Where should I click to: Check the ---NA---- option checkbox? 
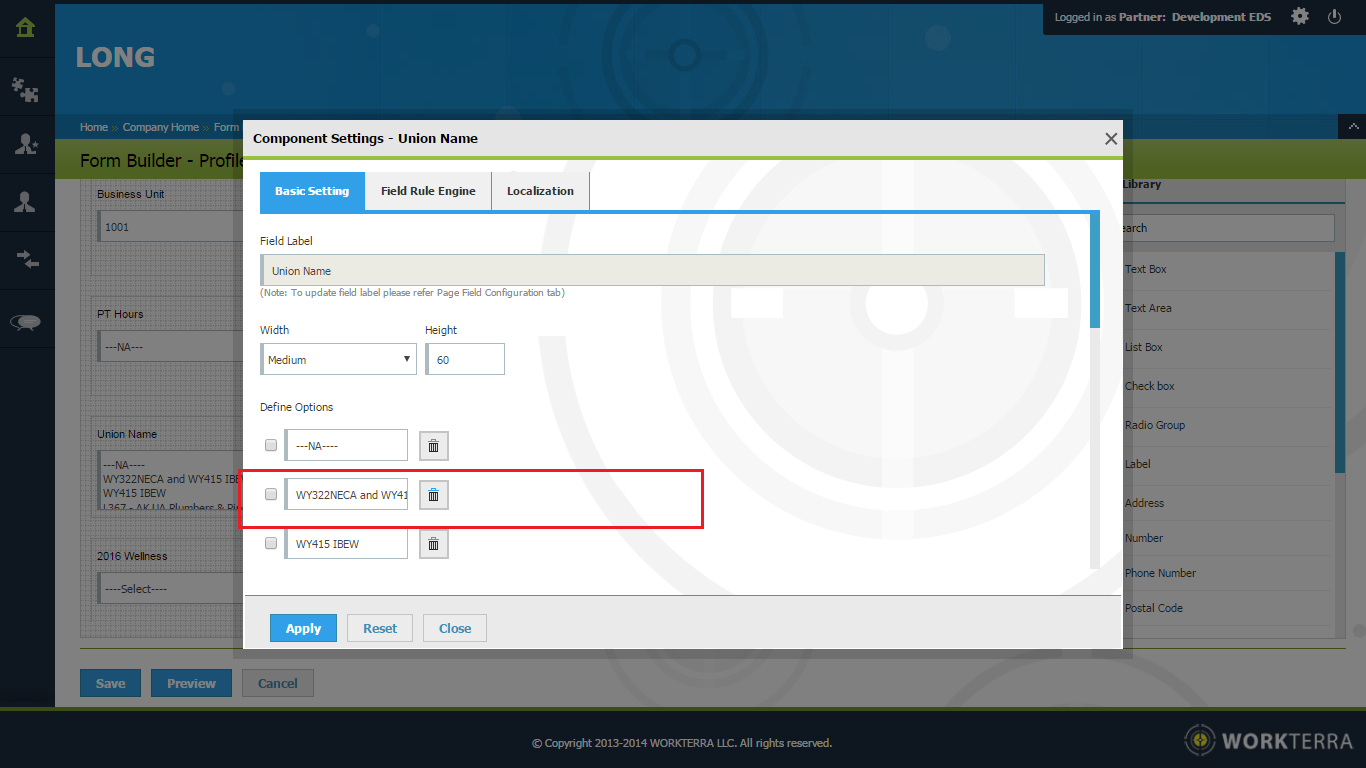271,445
